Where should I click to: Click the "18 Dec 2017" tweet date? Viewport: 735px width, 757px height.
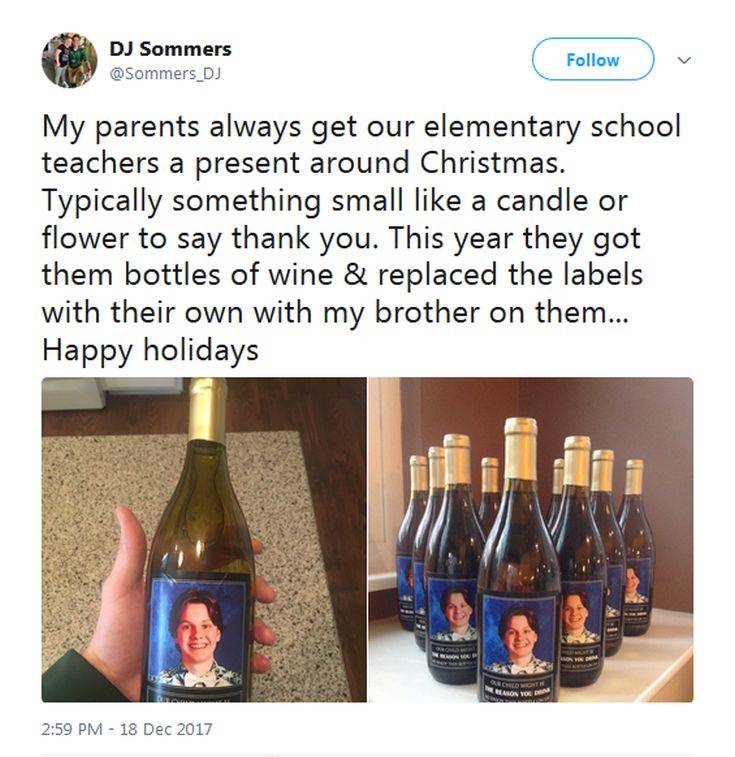(170, 729)
